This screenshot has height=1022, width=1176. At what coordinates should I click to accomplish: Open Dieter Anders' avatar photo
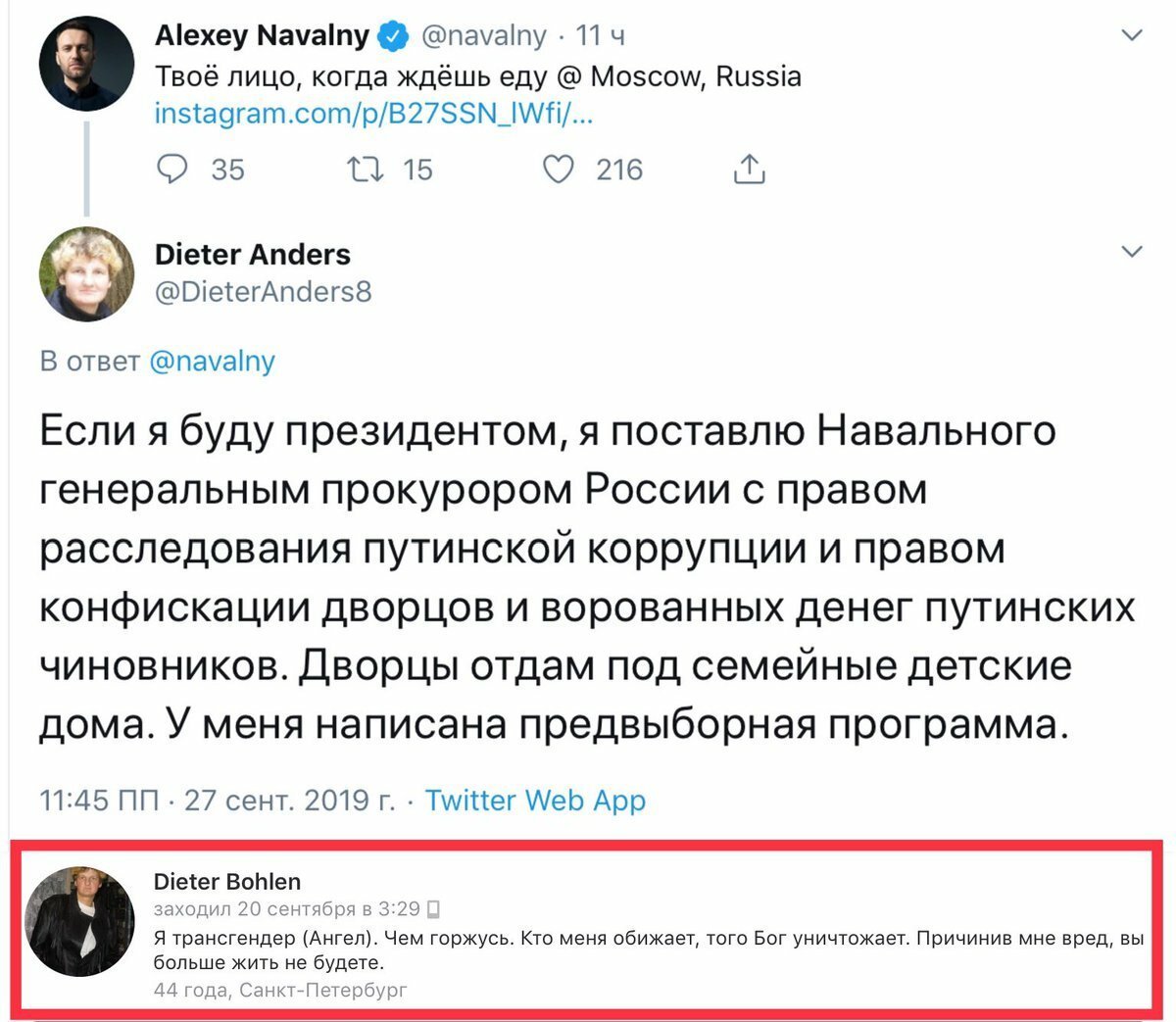(86, 274)
